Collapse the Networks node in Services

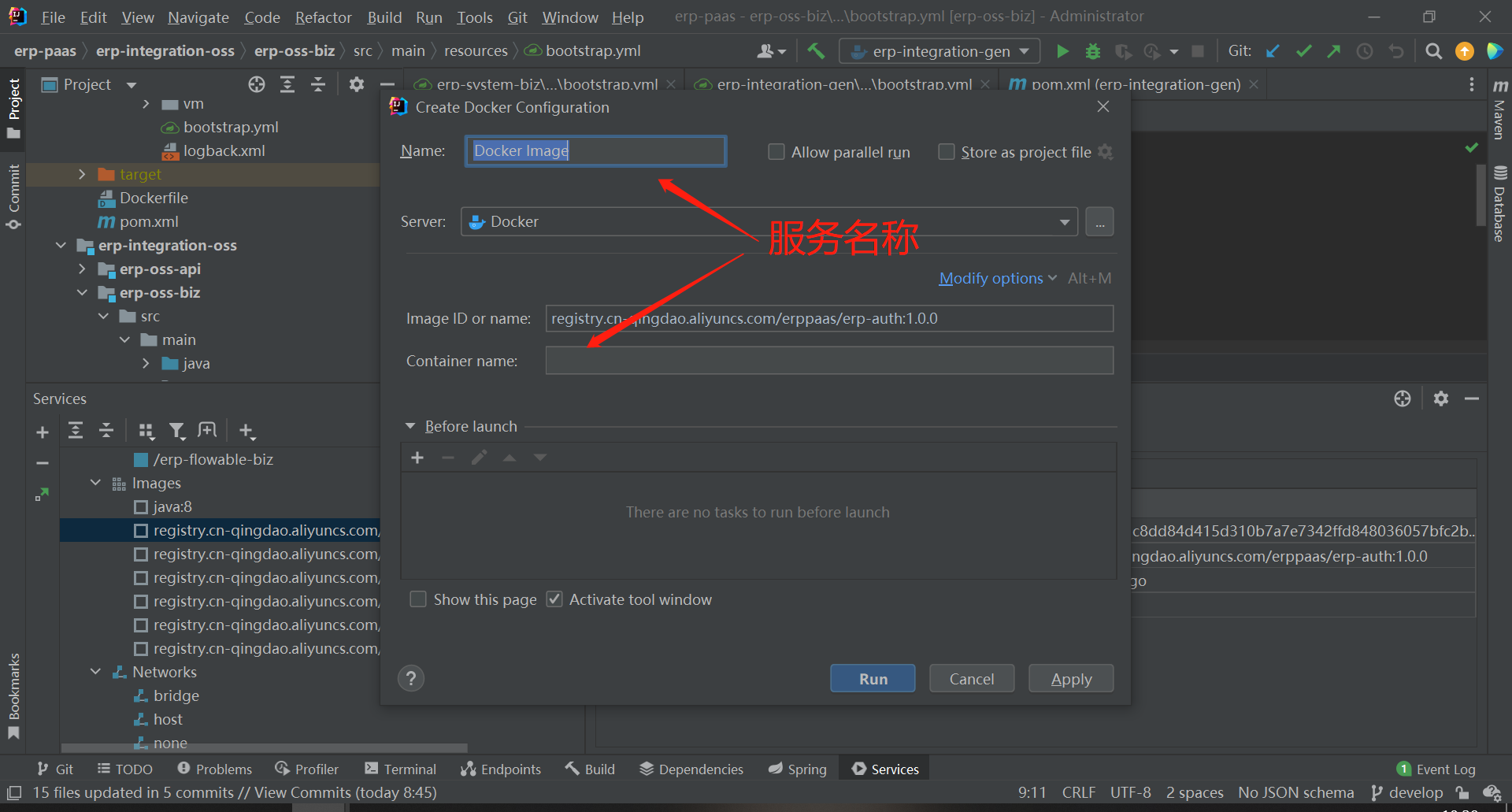[95, 672]
